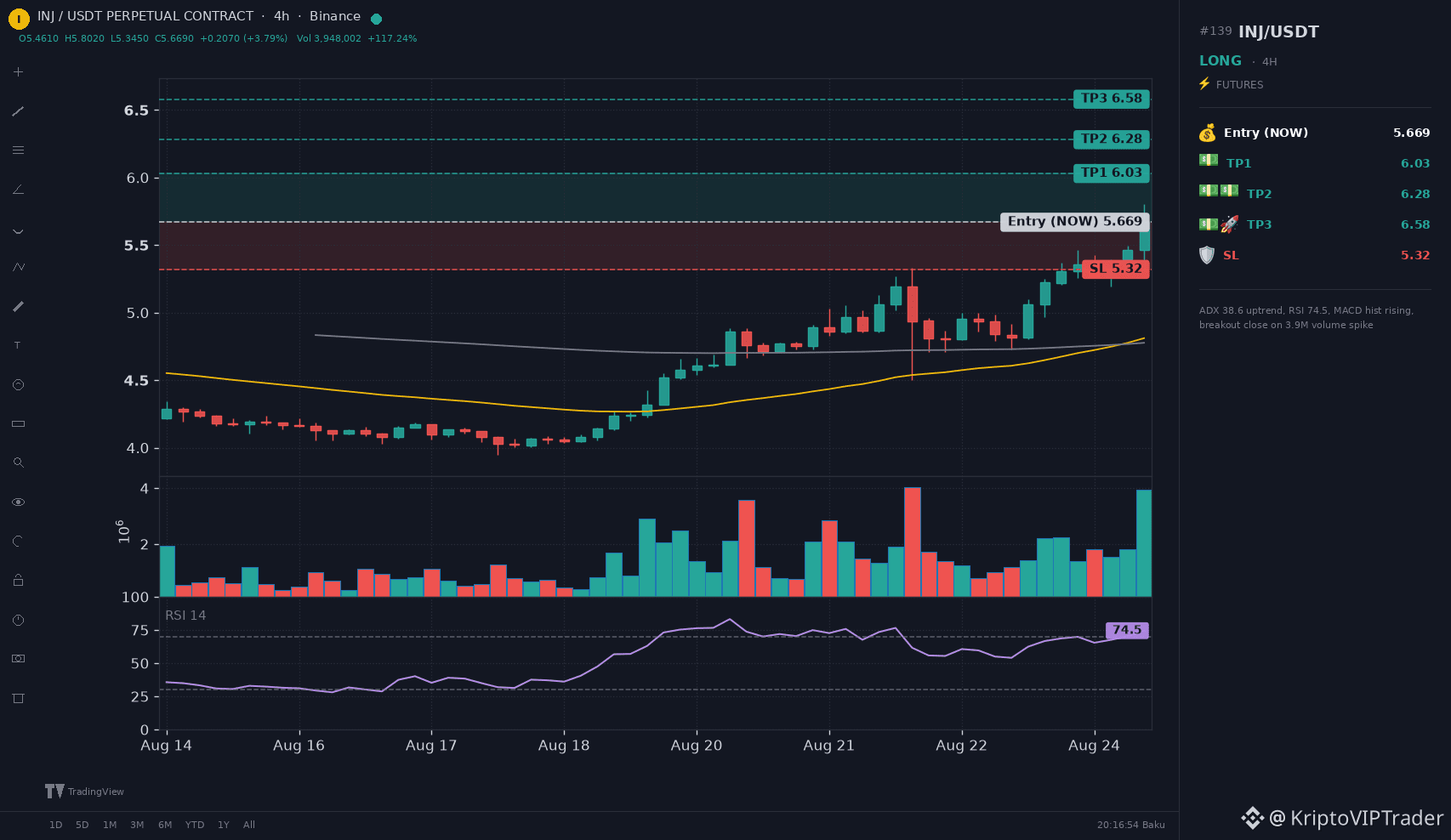Click the rocket icon beside TP3
Image resolution: width=1451 pixels, height=840 pixels.
click(x=1229, y=224)
